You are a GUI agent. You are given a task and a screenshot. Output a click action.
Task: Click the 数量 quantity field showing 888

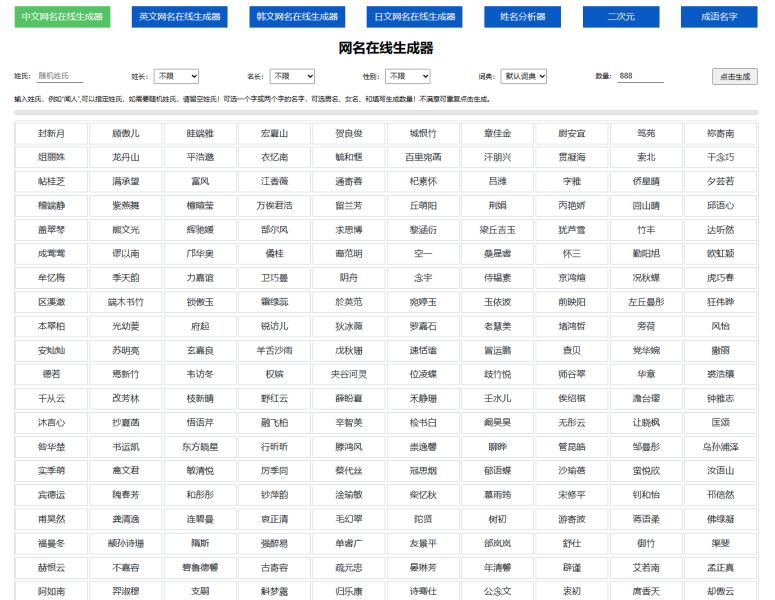[x=640, y=76]
